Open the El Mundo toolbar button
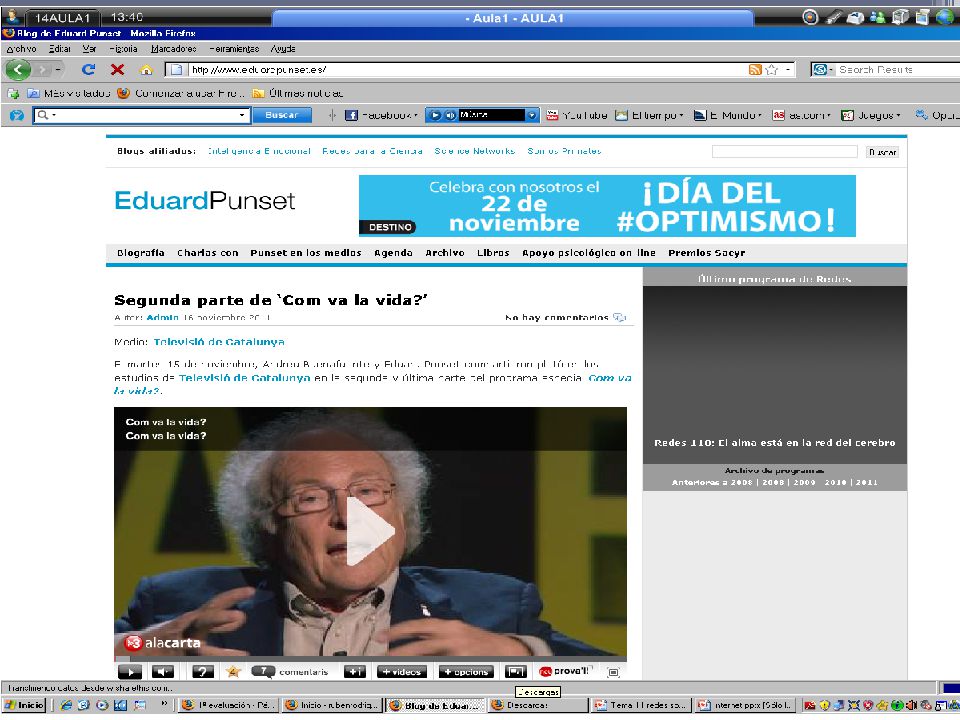Viewport: 960px width, 720px height. coord(727,115)
